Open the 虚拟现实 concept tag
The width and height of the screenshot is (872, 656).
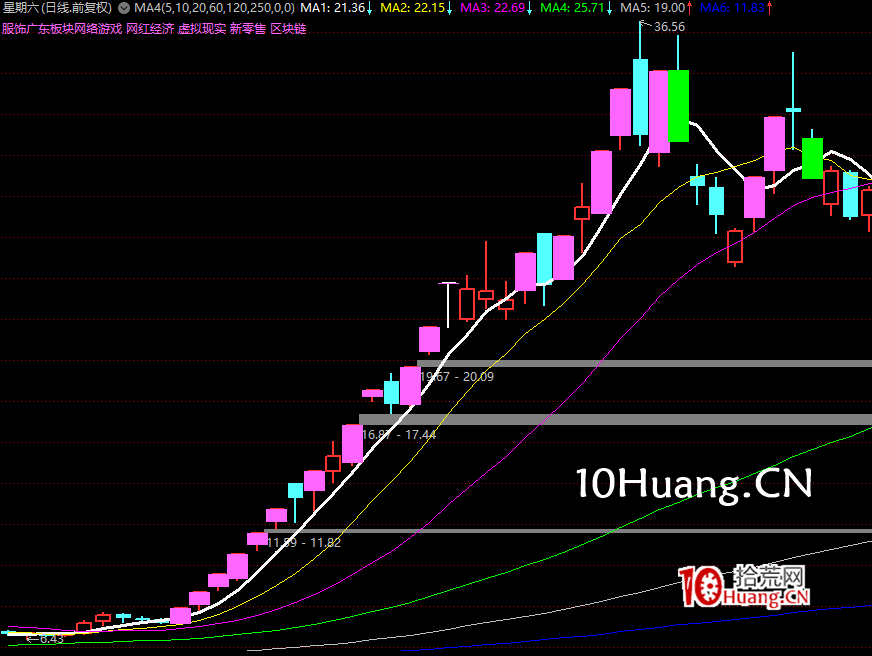tap(202, 29)
